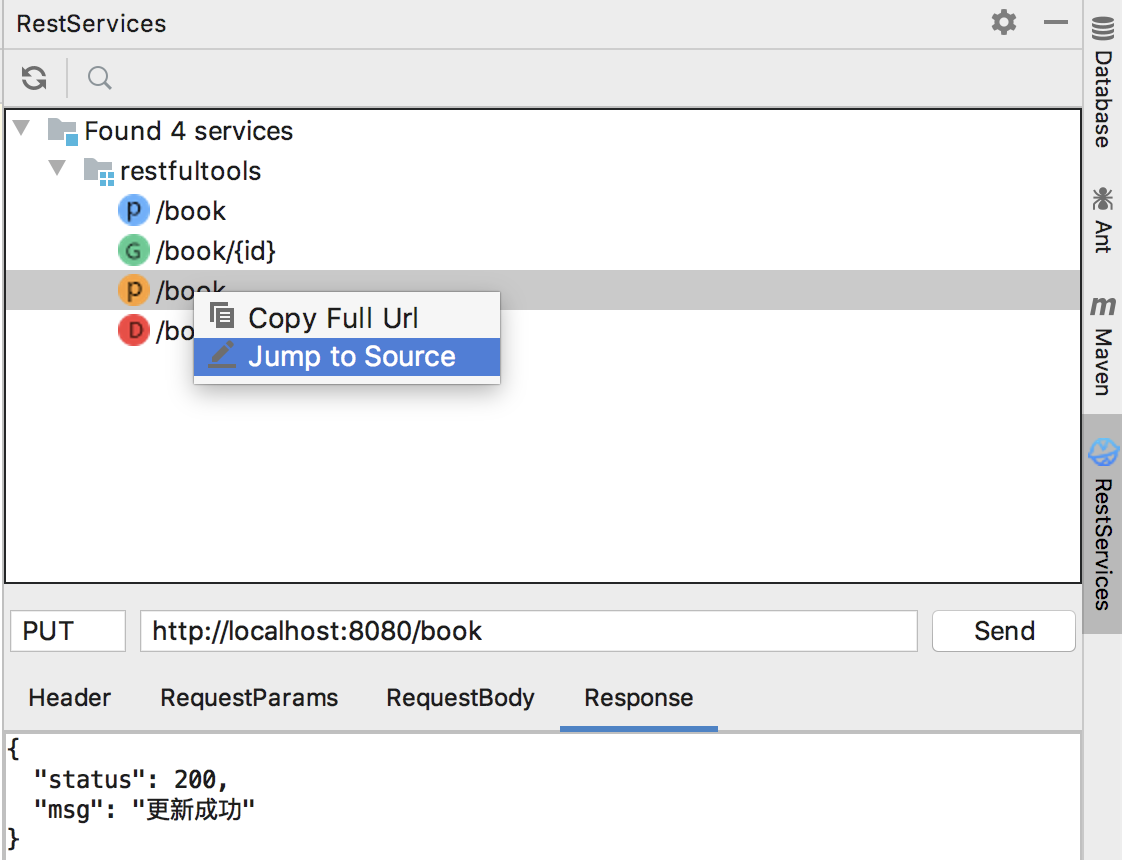Click the refresh services icon
The image size is (1122, 860).
pyautogui.click(x=35, y=78)
